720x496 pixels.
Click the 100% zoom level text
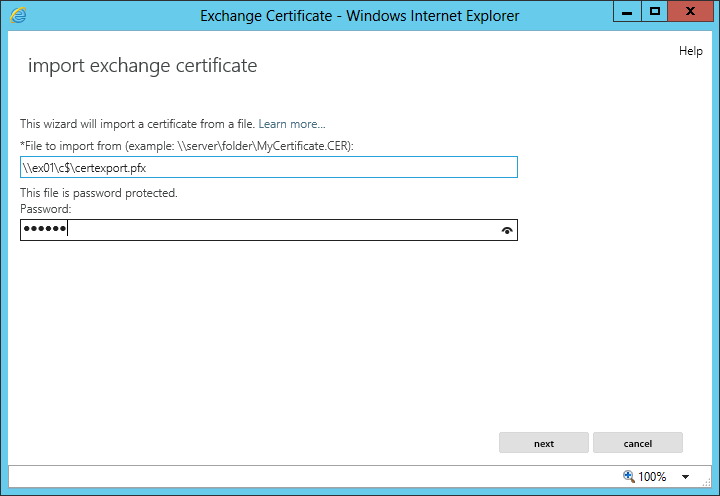coord(652,477)
